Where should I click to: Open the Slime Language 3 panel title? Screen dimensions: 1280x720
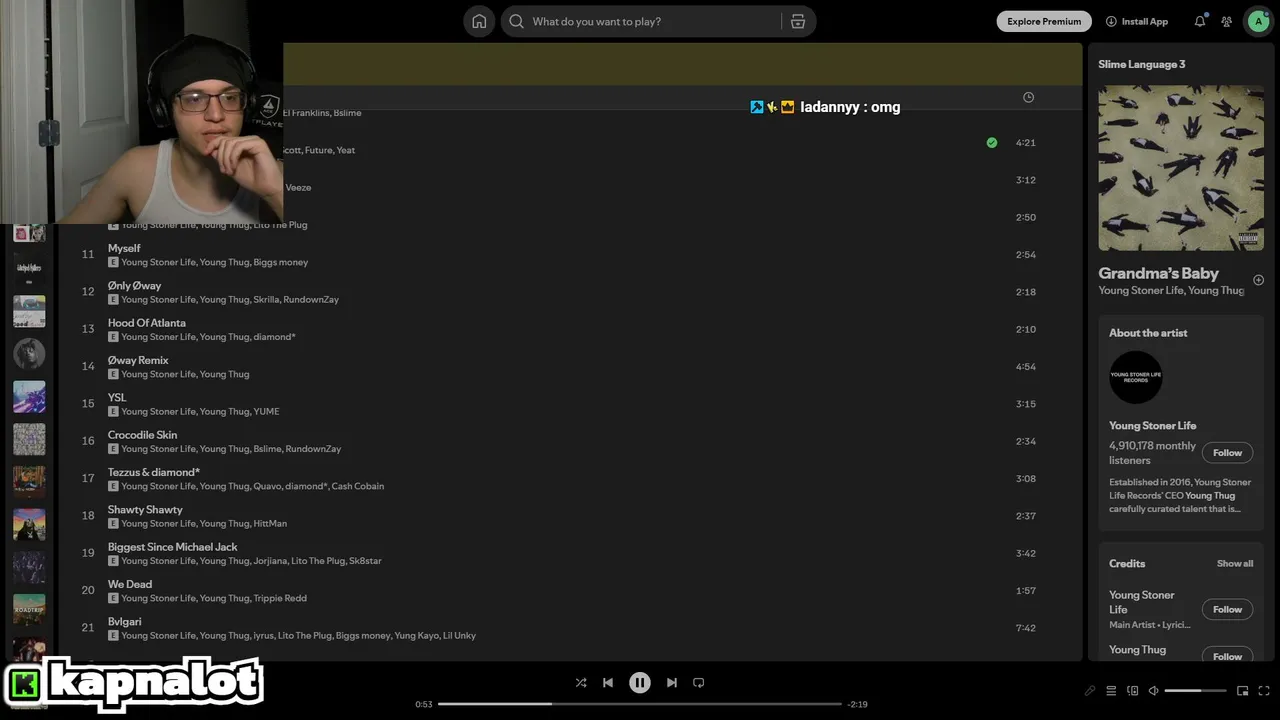[x=1142, y=64]
